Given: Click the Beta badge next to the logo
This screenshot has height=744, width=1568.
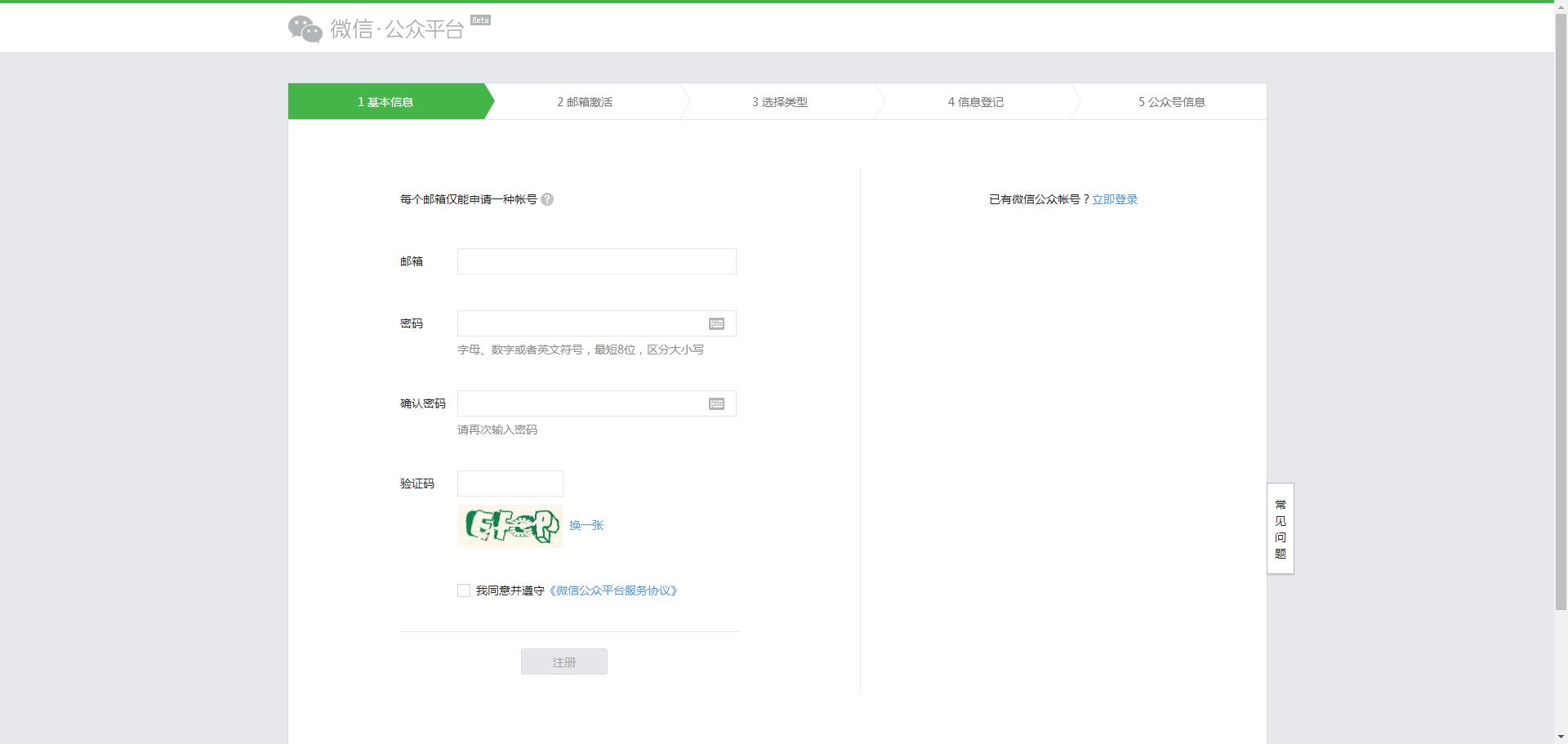Looking at the screenshot, I should pyautogui.click(x=482, y=19).
